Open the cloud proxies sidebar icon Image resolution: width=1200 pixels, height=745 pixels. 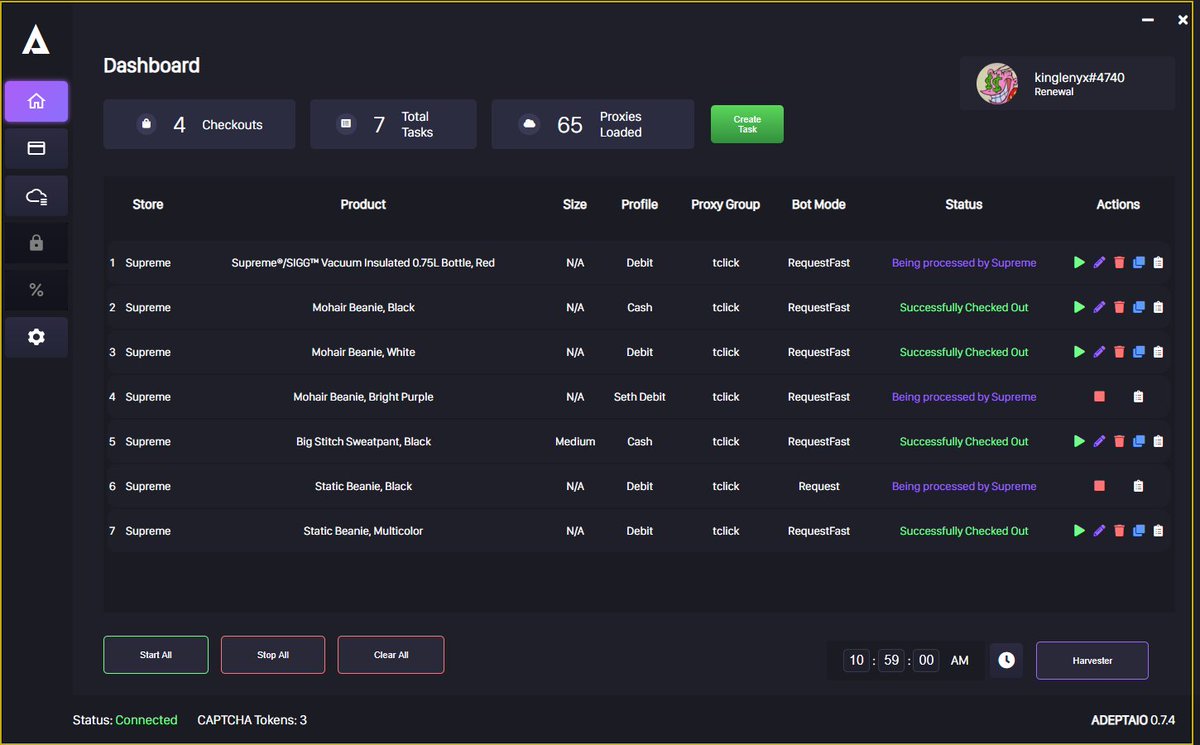coord(36,196)
